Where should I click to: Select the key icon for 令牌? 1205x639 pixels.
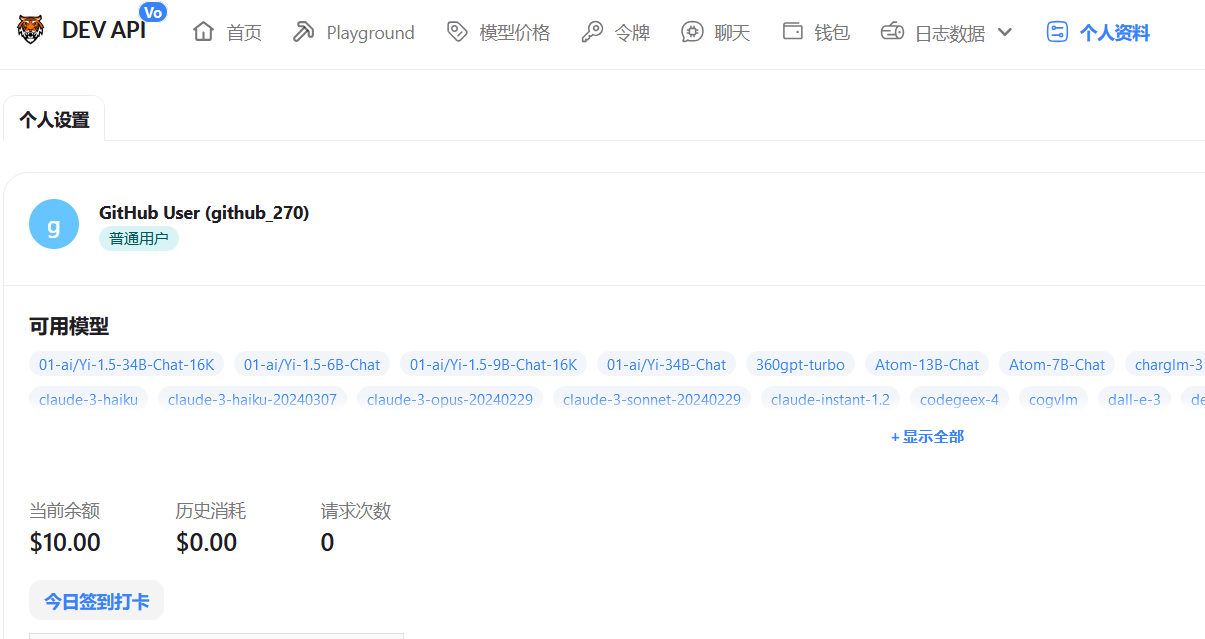[592, 32]
